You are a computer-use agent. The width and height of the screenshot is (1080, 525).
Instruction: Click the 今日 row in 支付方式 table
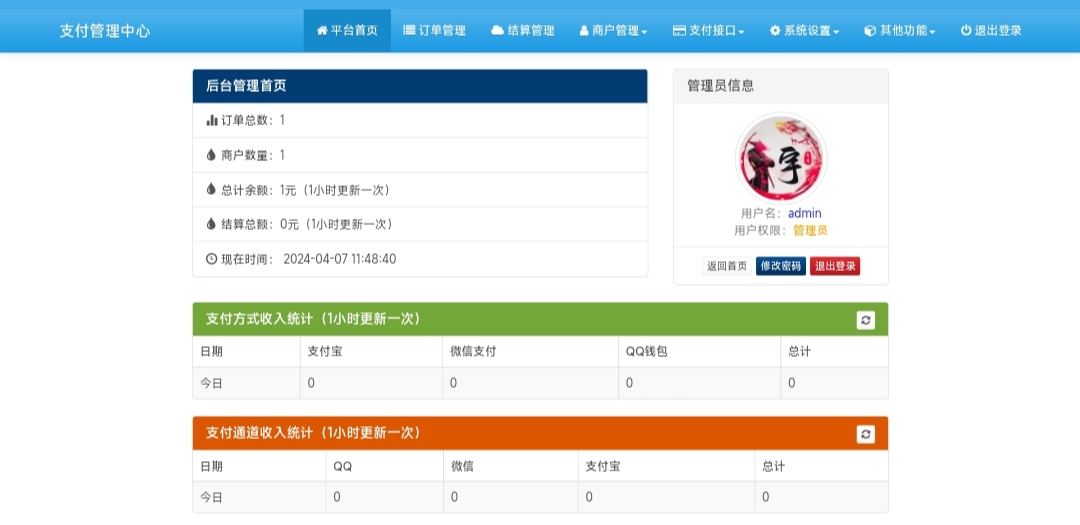coord(541,383)
